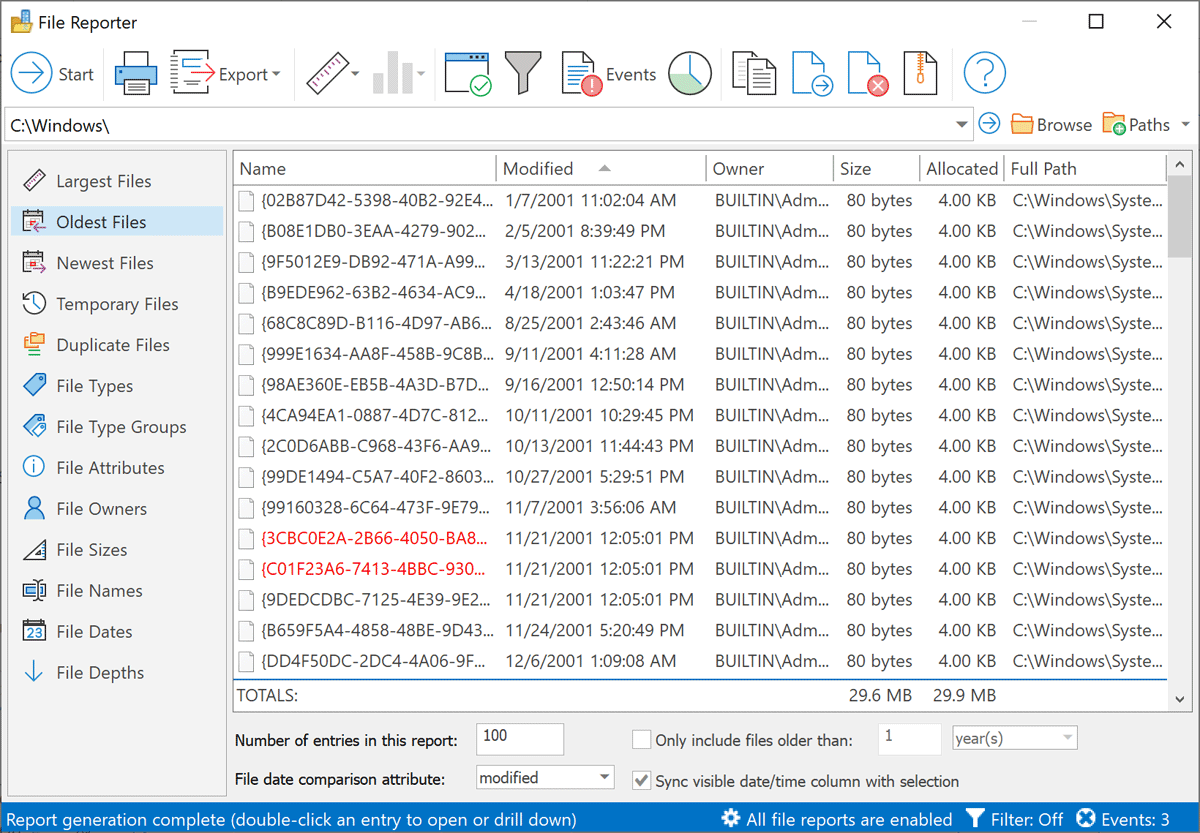Click the list vertical scrollbar thumb
1200x833 pixels.
1180,216
